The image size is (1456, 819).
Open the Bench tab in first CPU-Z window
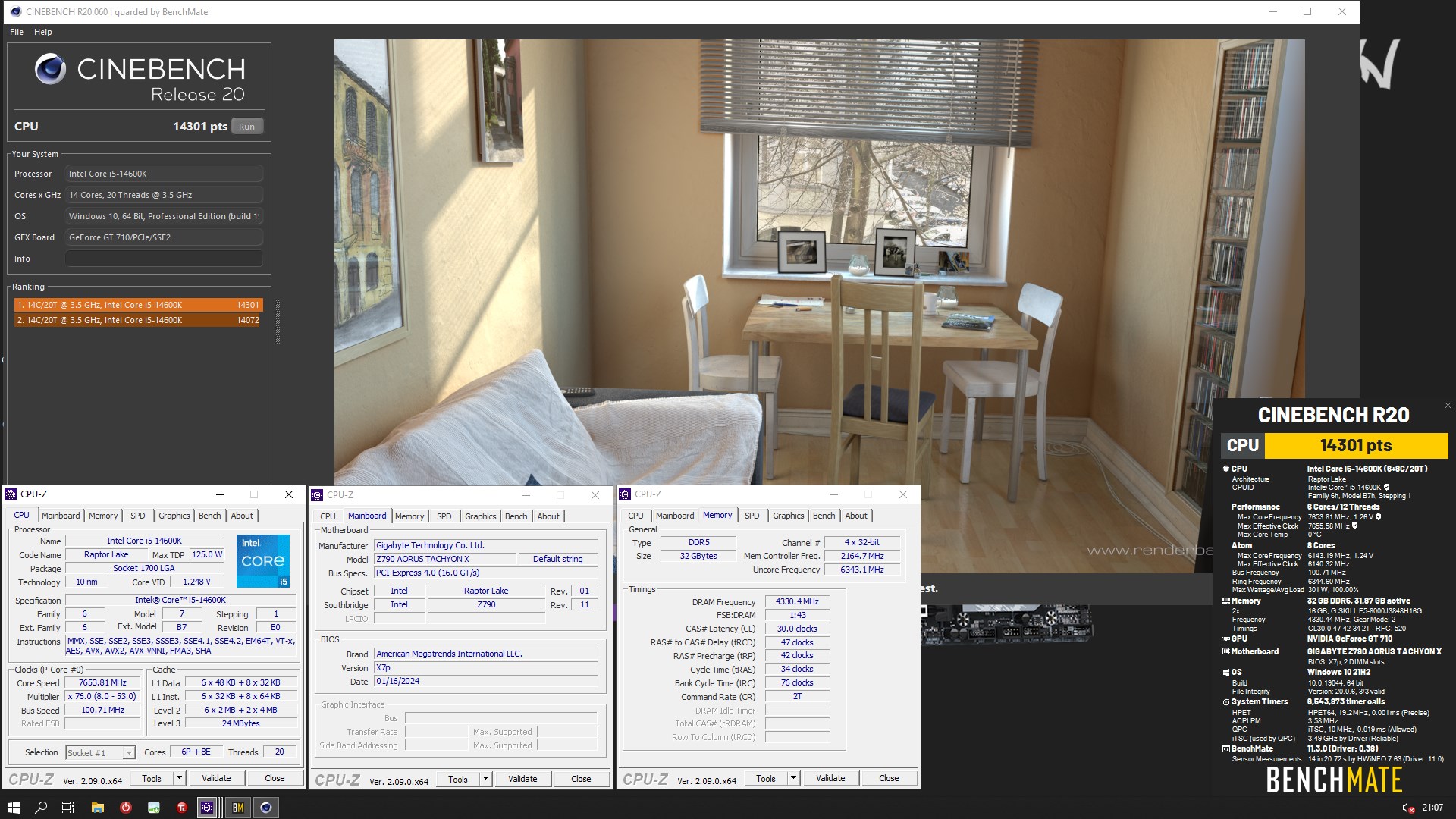click(210, 516)
